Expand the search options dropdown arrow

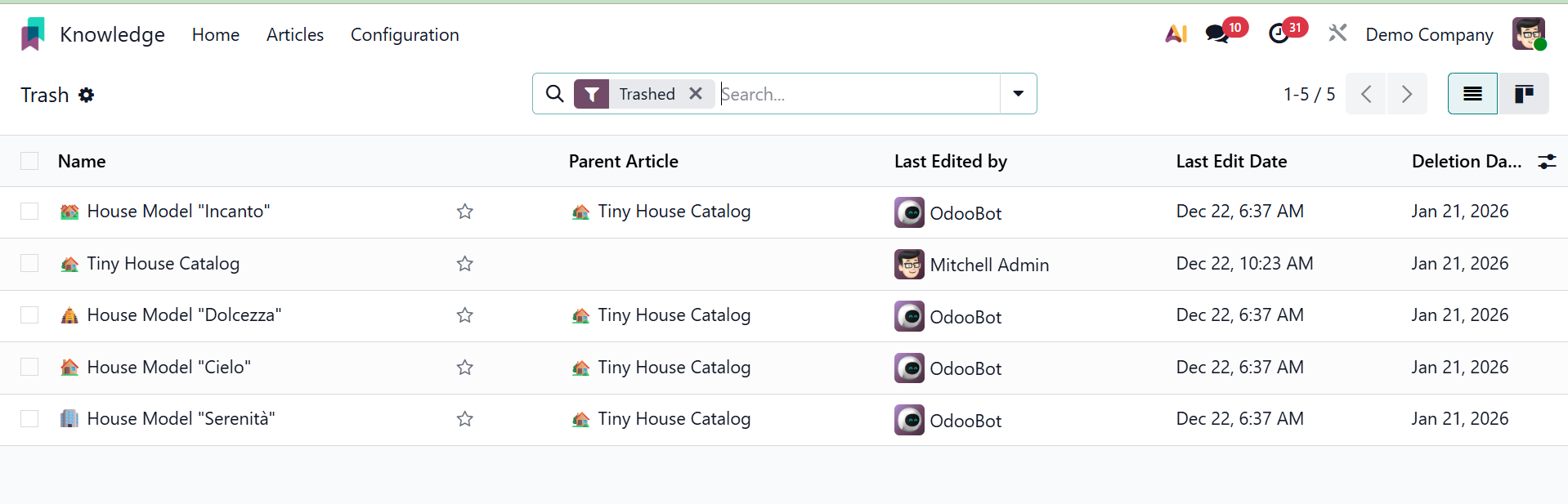tap(1018, 94)
